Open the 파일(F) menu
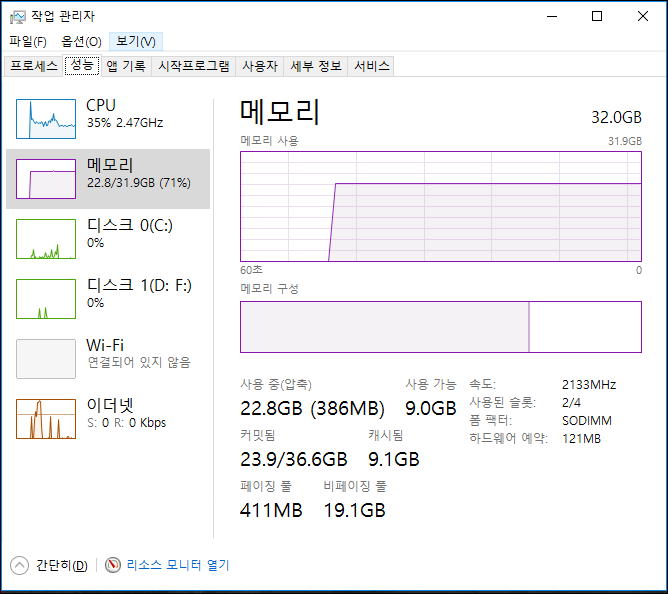This screenshot has height=594, width=668. coord(28,41)
